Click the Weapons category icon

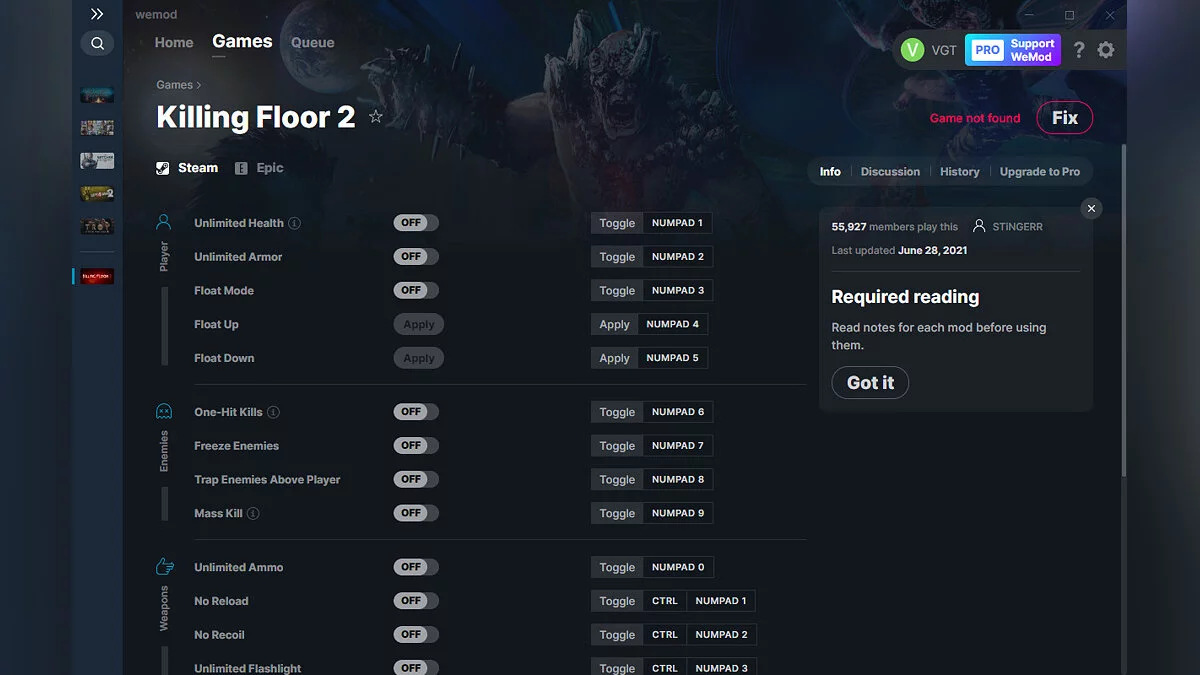[164, 567]
